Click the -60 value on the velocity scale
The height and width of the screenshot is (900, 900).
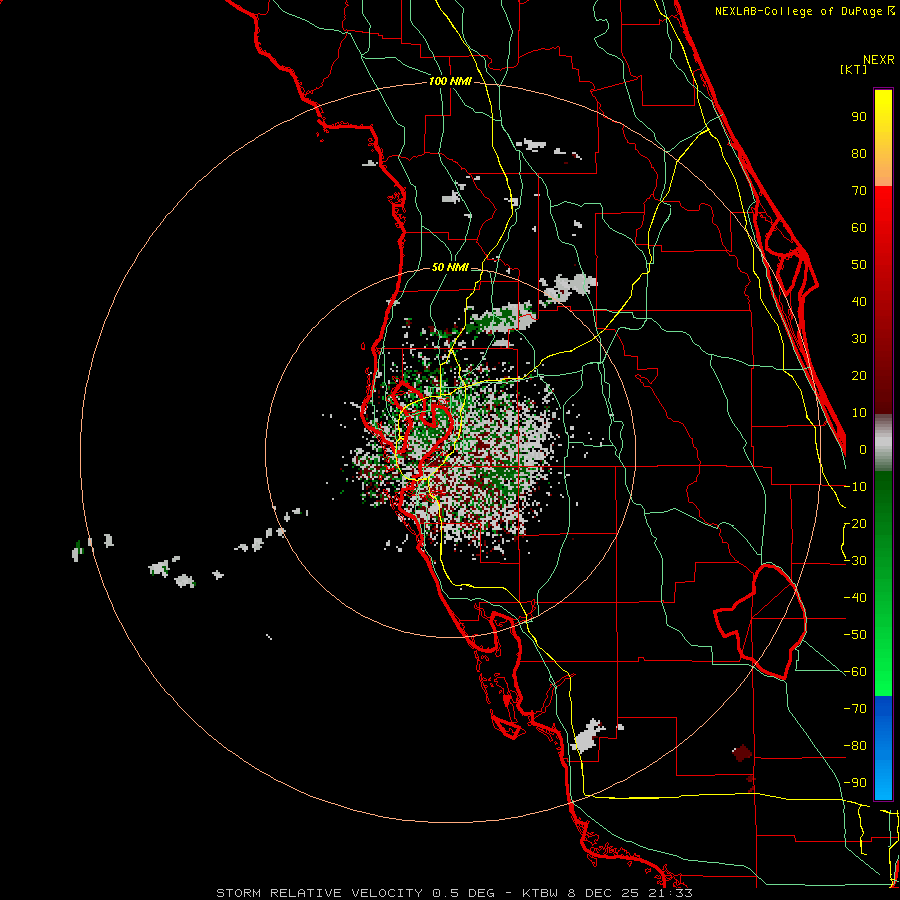tap(855, 672)
